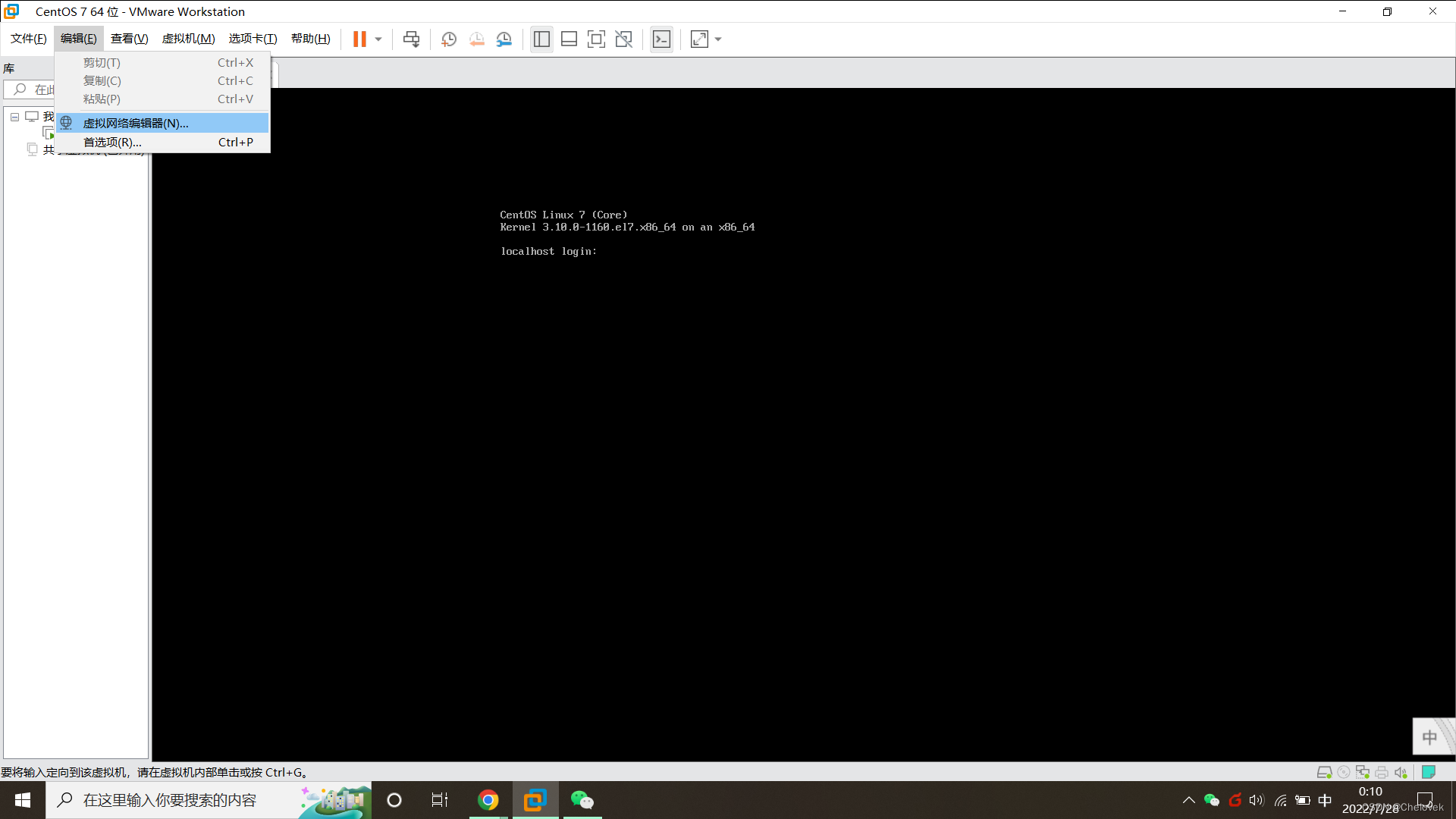
Task: Open 首选项(R)... preferences entry
Action: coord(162,142)
